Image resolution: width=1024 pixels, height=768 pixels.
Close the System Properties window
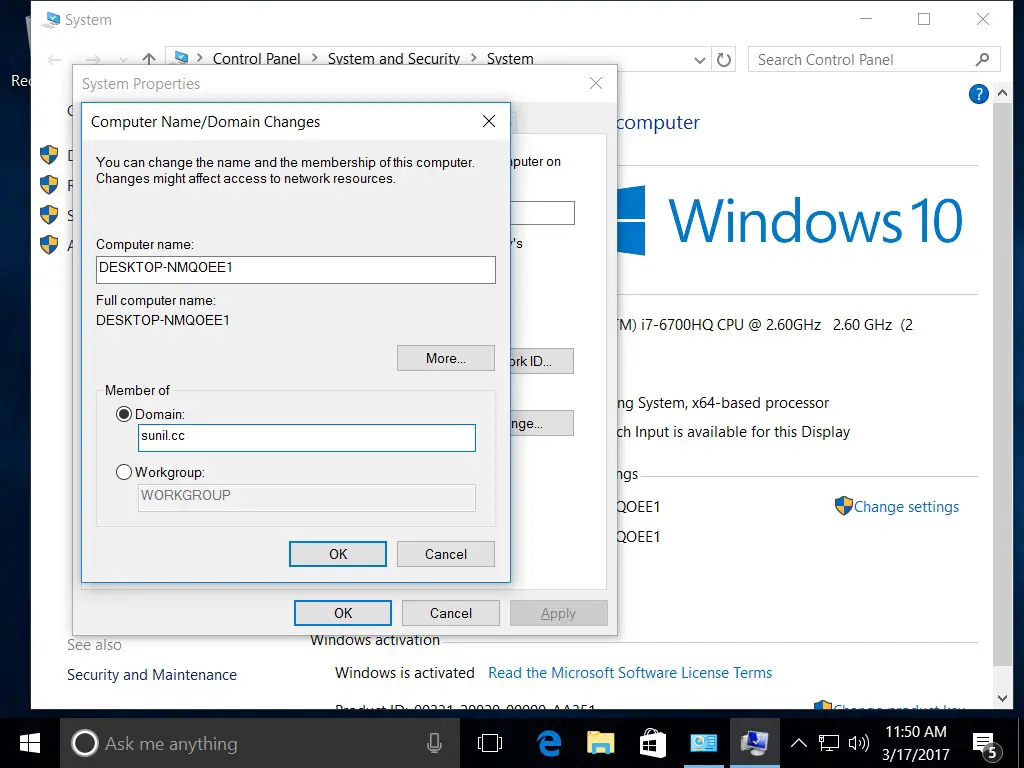point(596,83)
